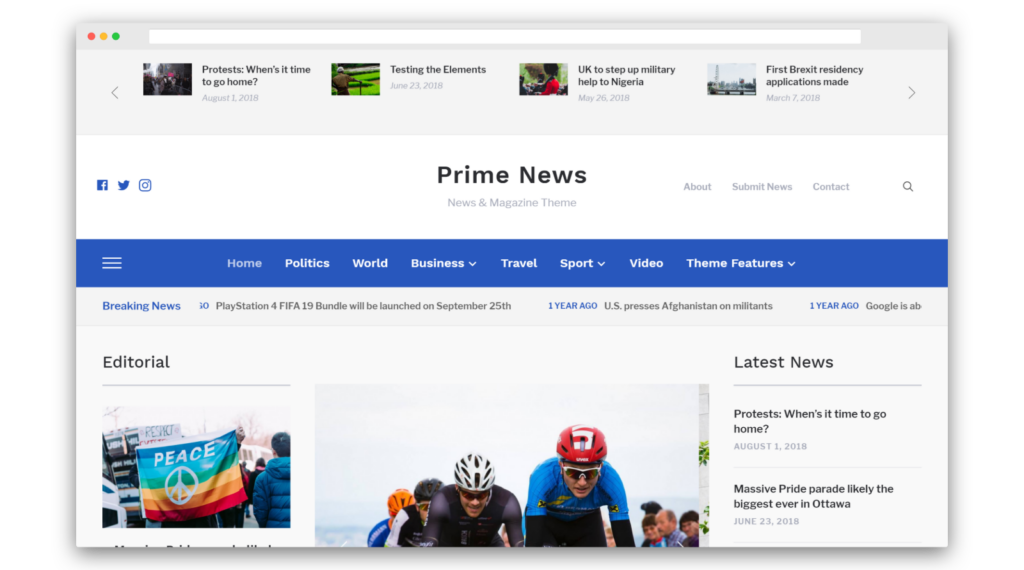Open the About page link
Image resolution: width=1024 pixels, height=570 pixels.
coord(697,187)
